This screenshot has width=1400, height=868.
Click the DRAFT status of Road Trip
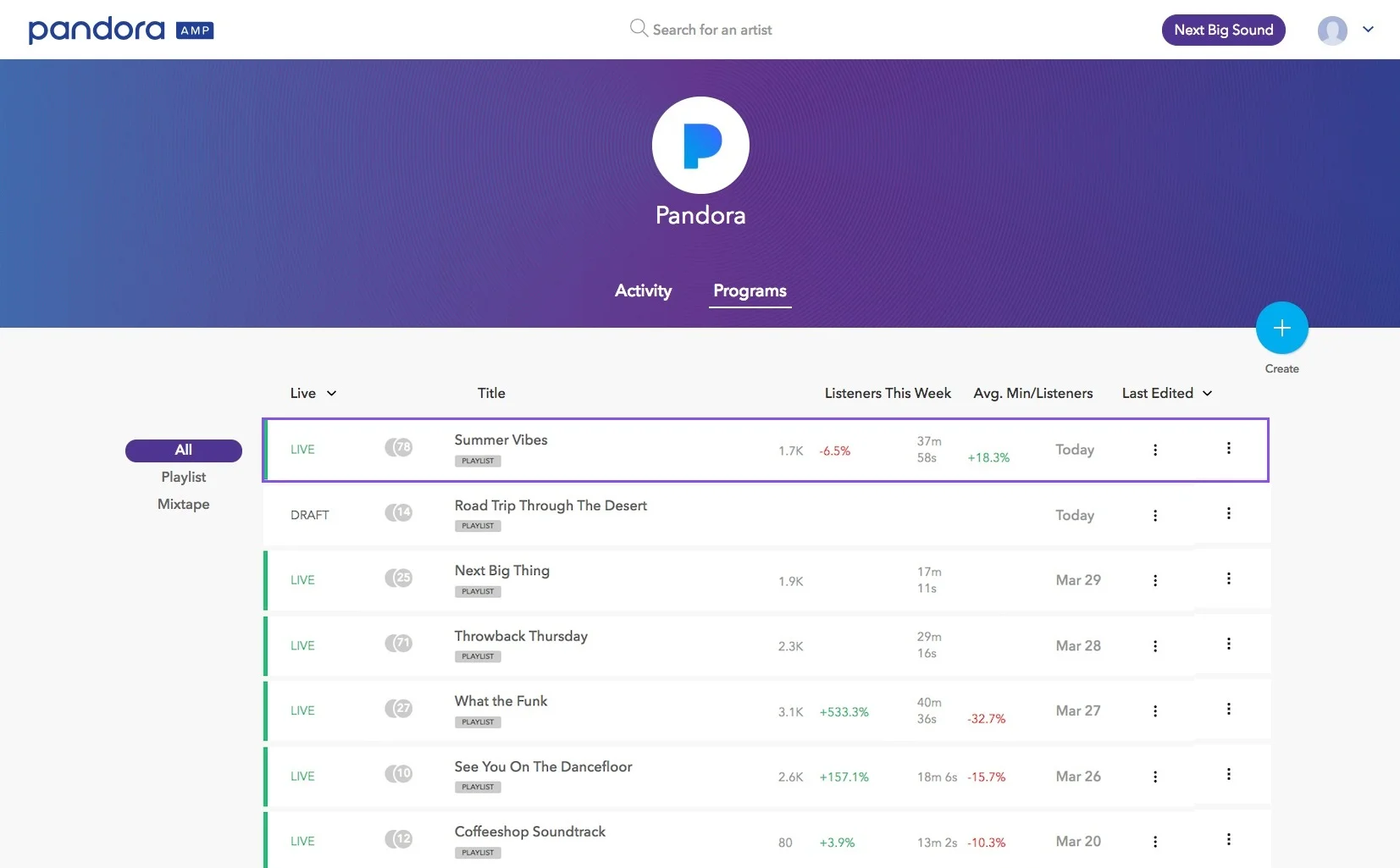pyautogui.click(x=310, y=515)
